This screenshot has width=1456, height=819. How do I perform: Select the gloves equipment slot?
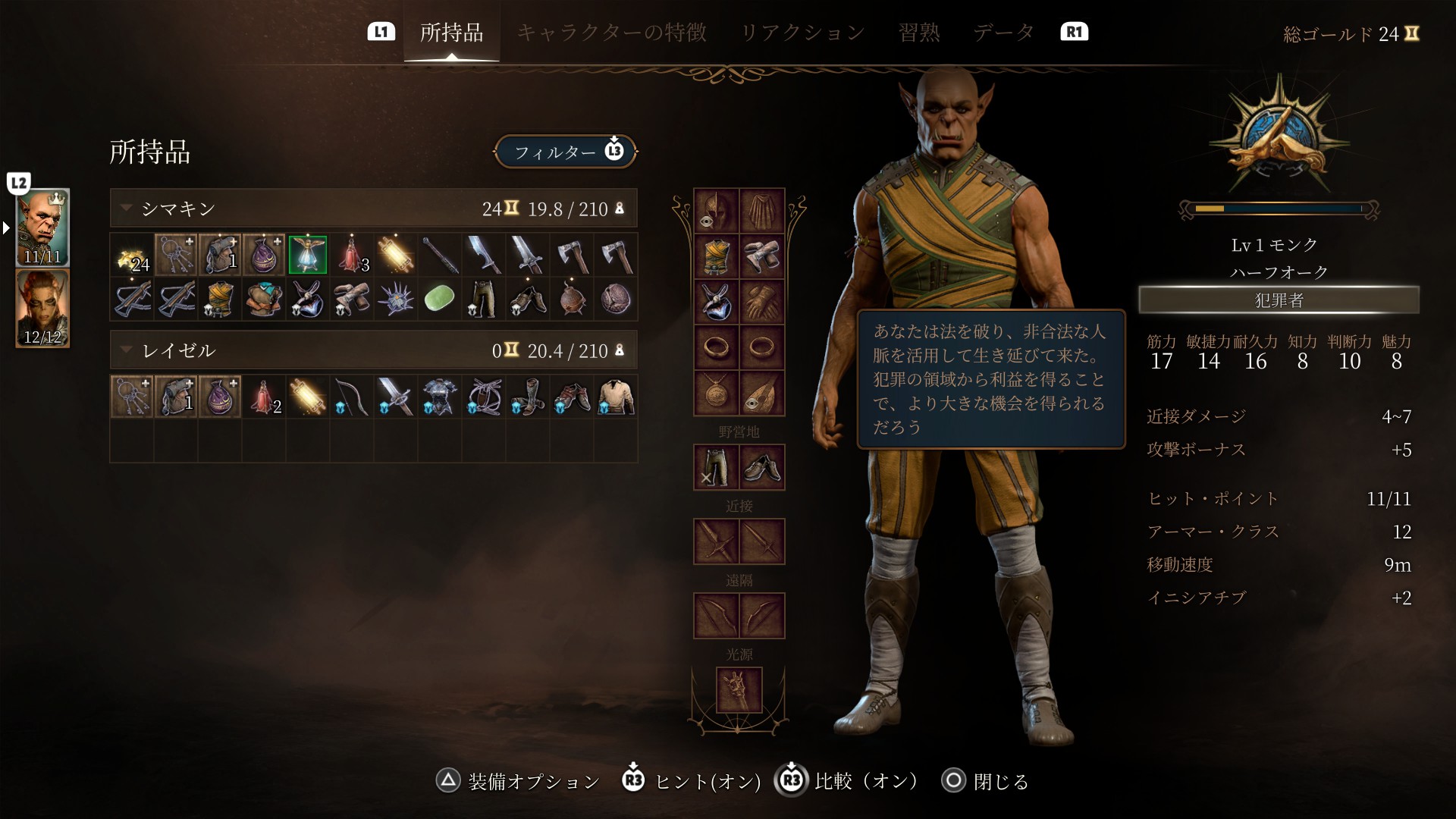pos(762,301)
